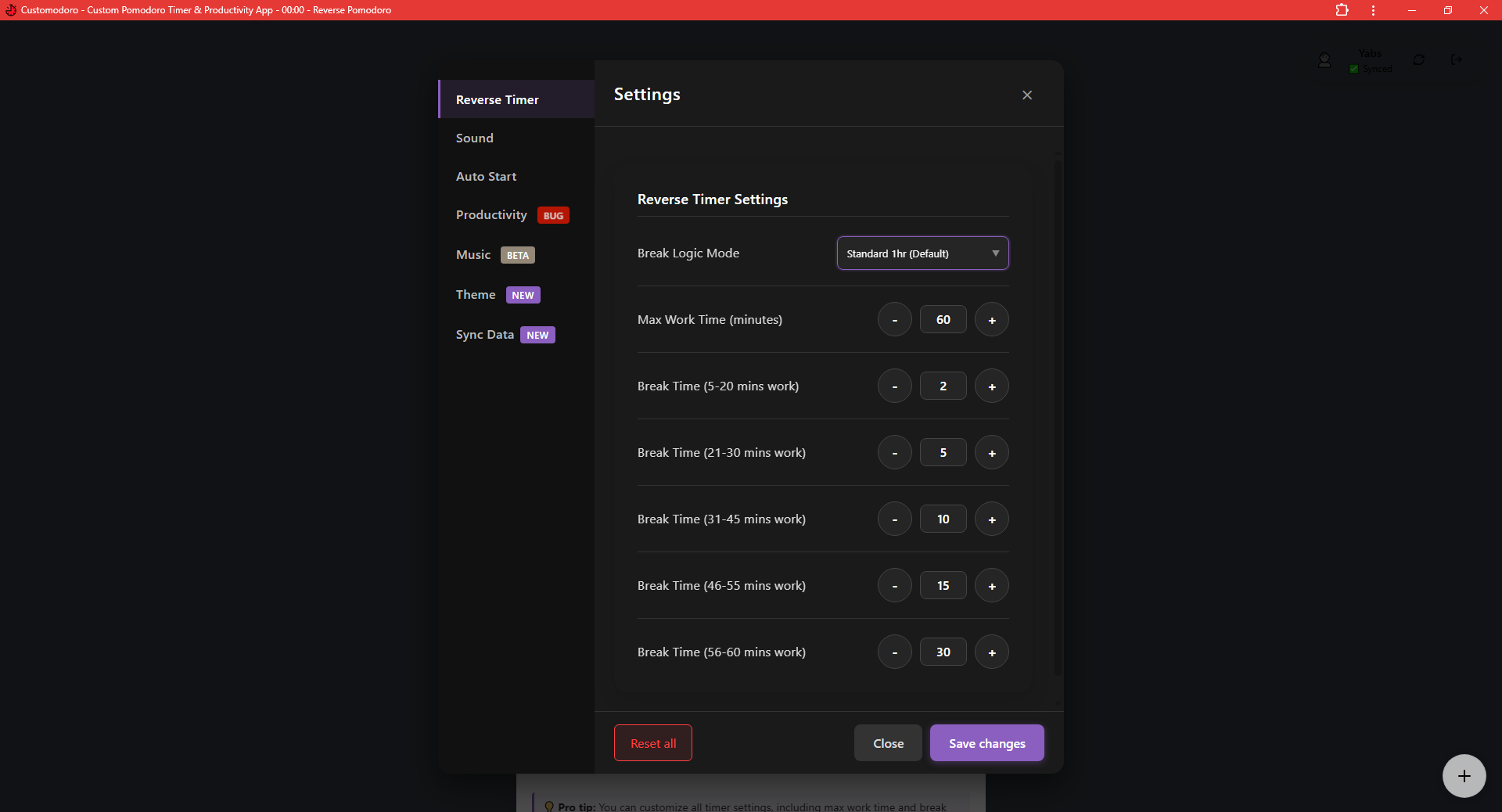
Task: Increase Break Time for 5-20 mins work
Action: [992, 386]
